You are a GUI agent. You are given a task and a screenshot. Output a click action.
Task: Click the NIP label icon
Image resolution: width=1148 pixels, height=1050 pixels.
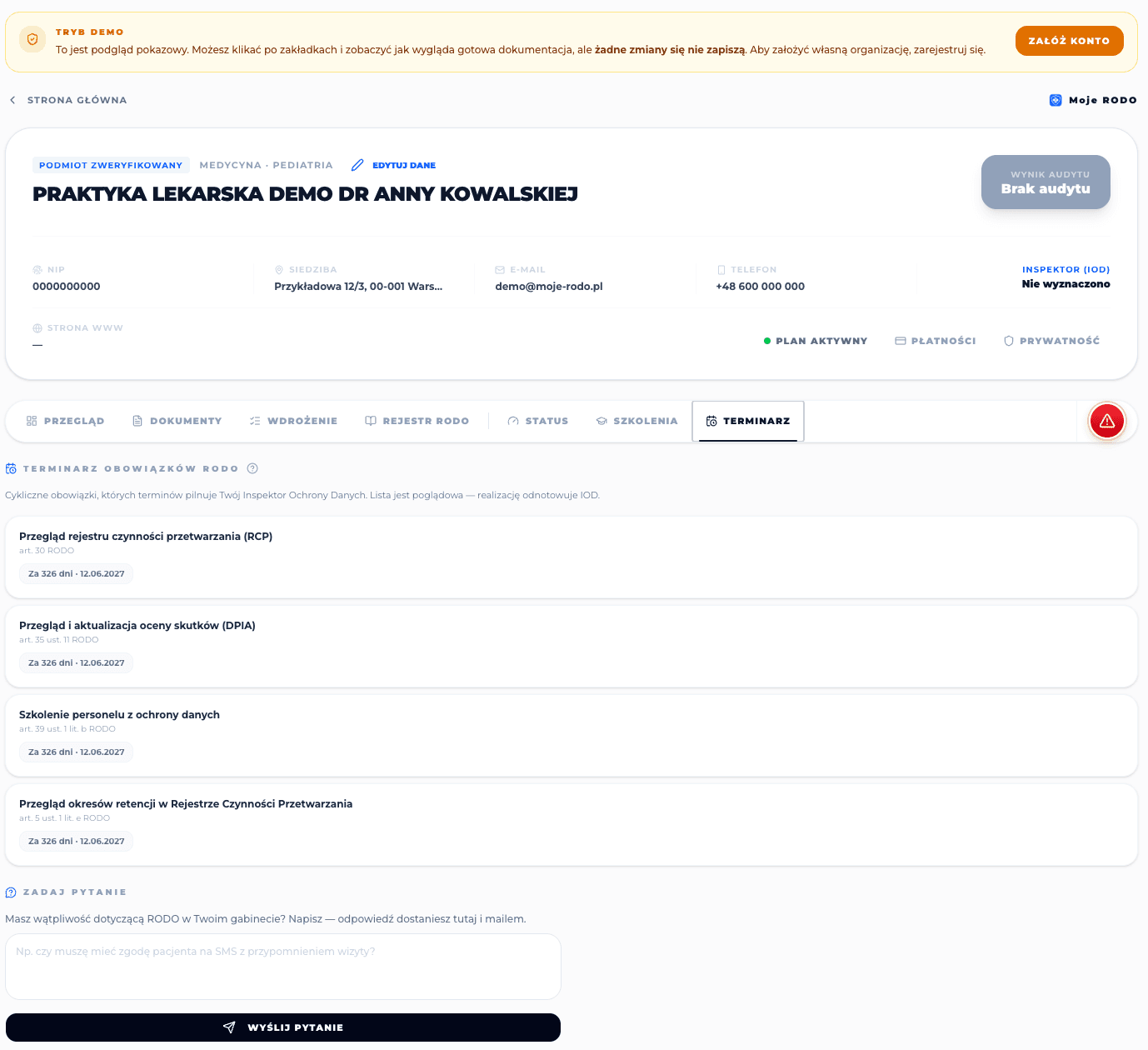(37, 270)
